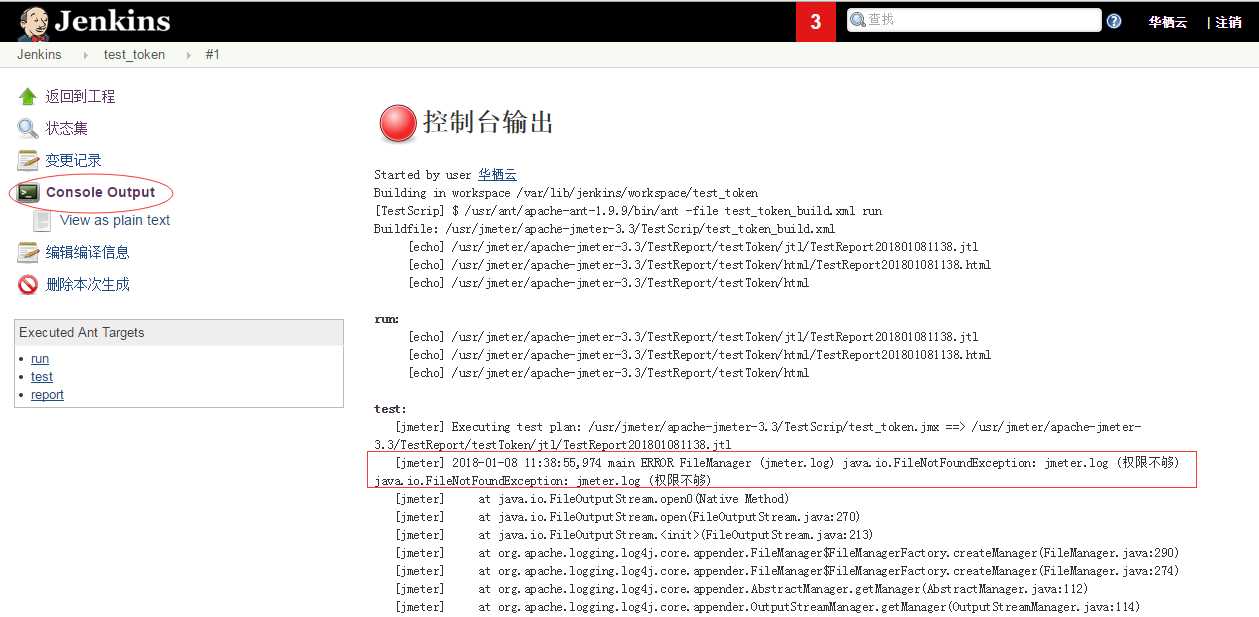1259x617 pixels.
Task: Open the red notification badge showing 3
Action: 816,21
